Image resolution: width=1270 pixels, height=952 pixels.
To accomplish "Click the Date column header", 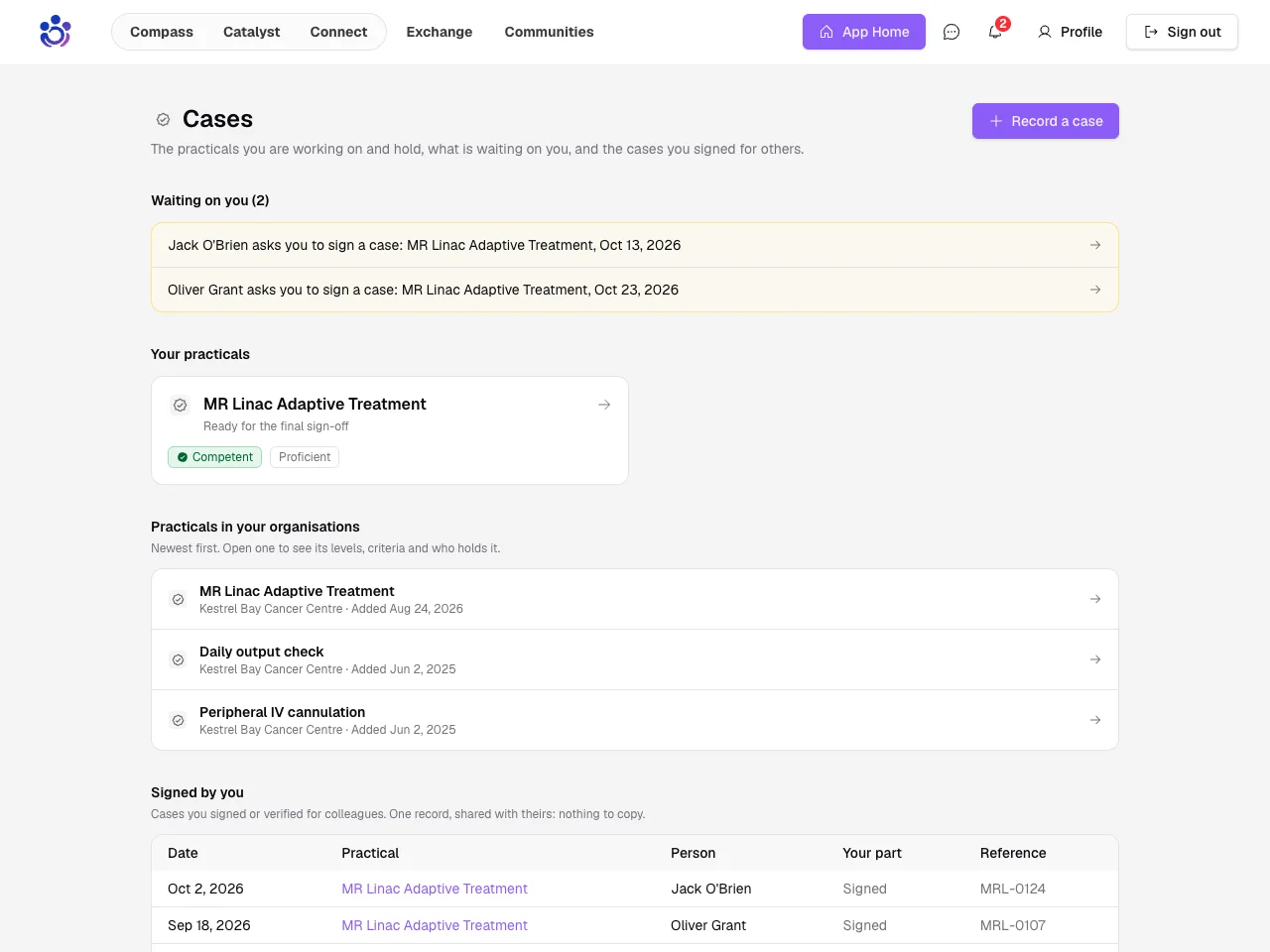I will click(183, 853).
